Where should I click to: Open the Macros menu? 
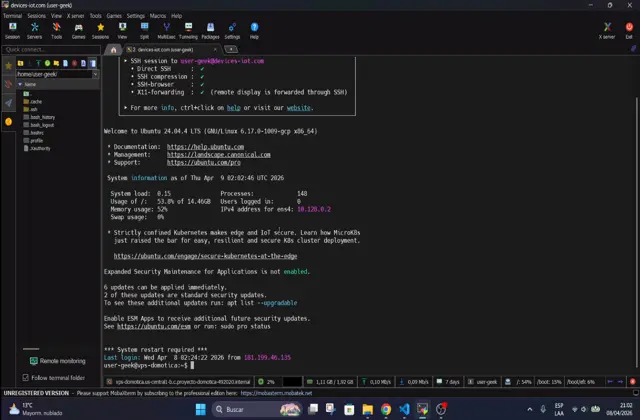click(158, 16)
